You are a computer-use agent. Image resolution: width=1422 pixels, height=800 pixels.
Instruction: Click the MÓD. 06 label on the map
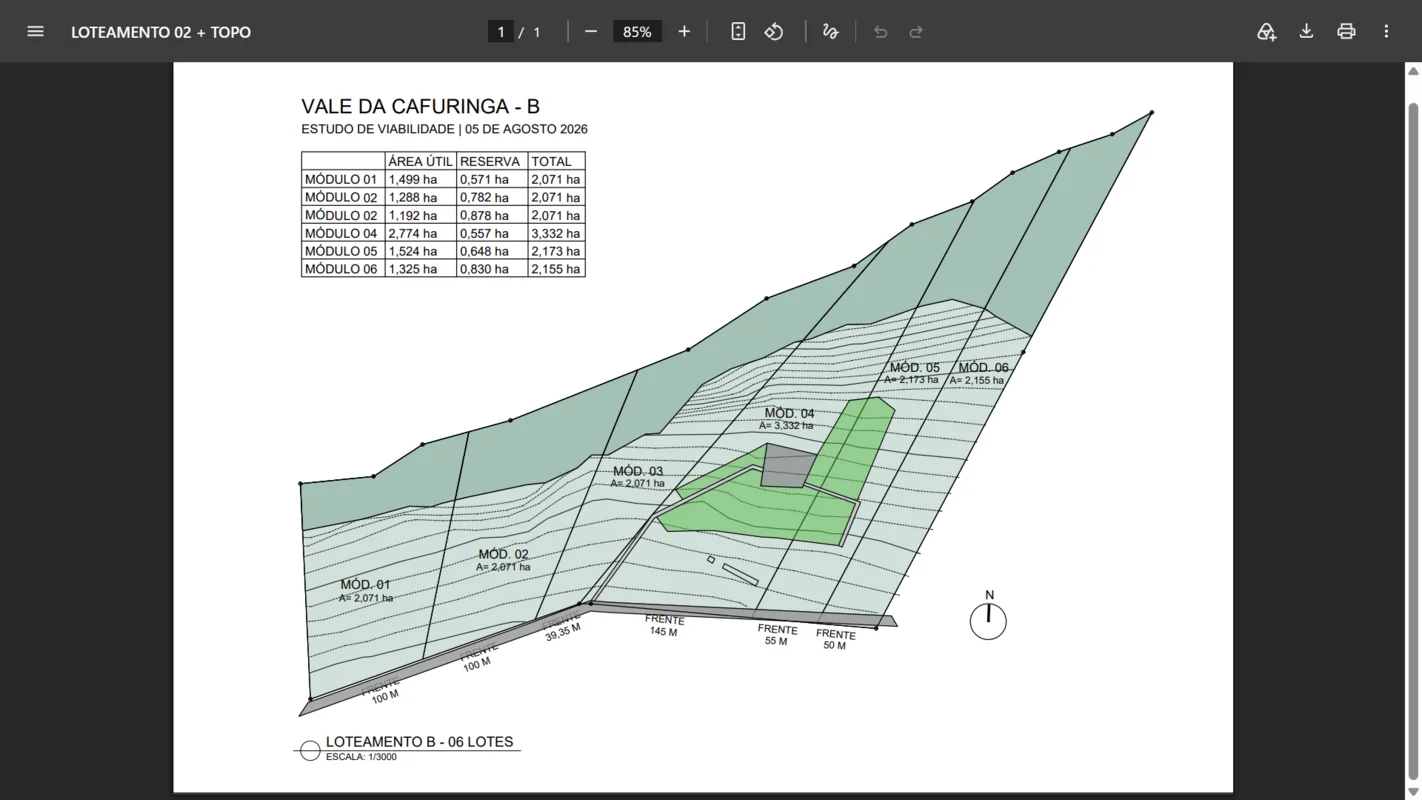[x=983, y=368]
